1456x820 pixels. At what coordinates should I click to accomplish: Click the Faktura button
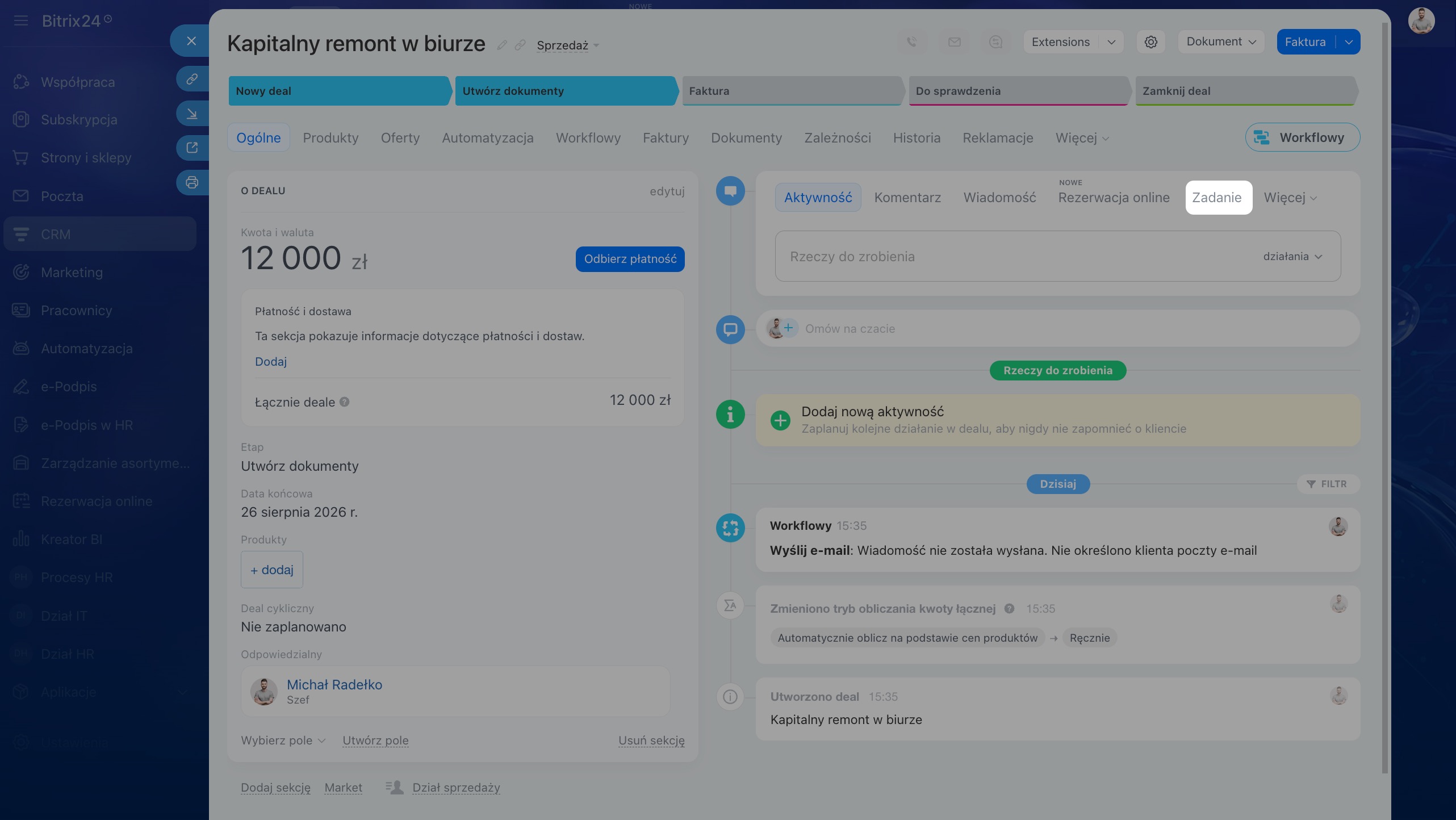tap(1306, 42)
